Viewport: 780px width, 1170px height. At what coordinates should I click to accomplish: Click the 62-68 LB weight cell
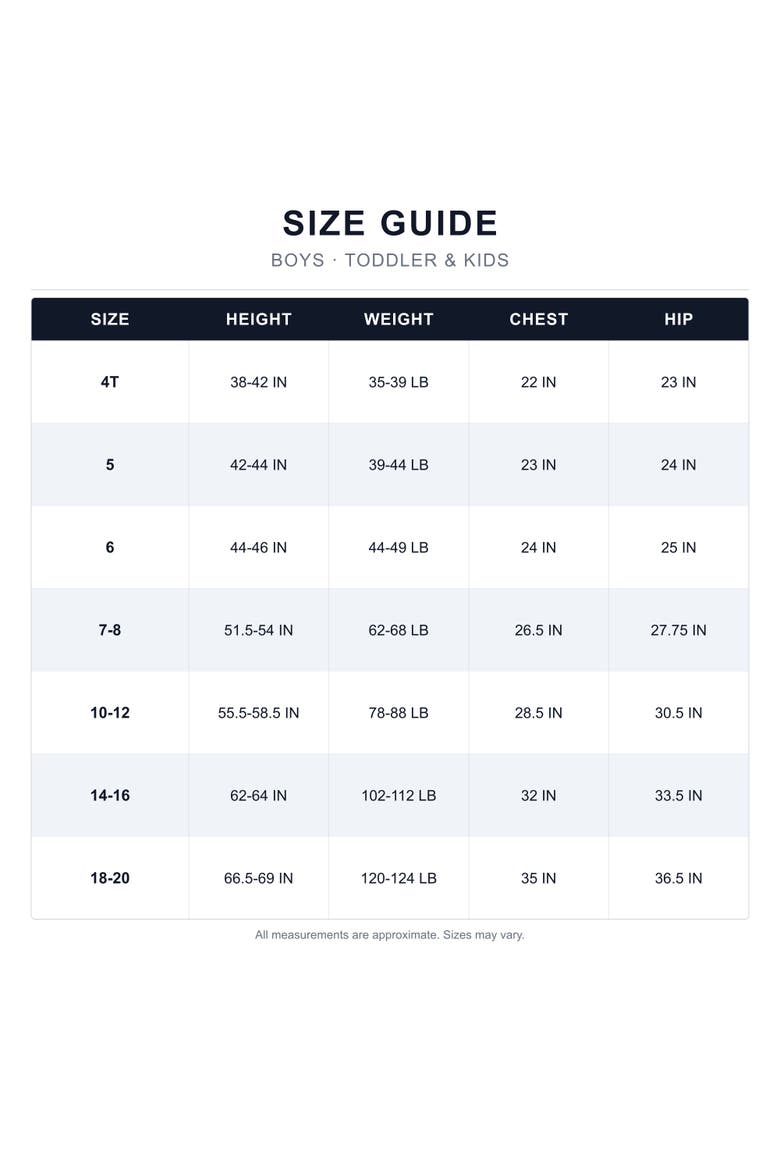(x=399, y=631)
